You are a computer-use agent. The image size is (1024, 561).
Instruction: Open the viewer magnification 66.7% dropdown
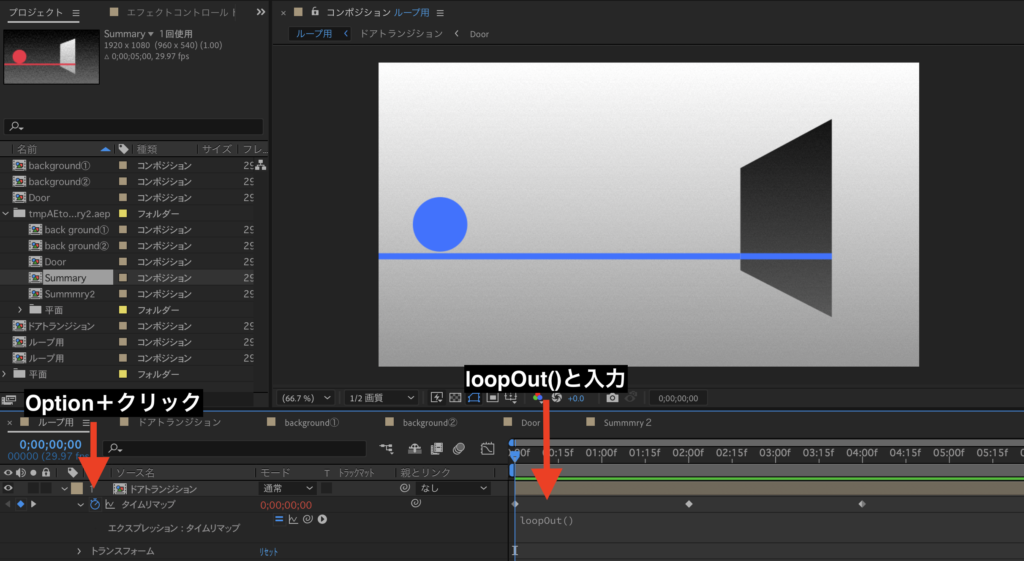[306, 398]
